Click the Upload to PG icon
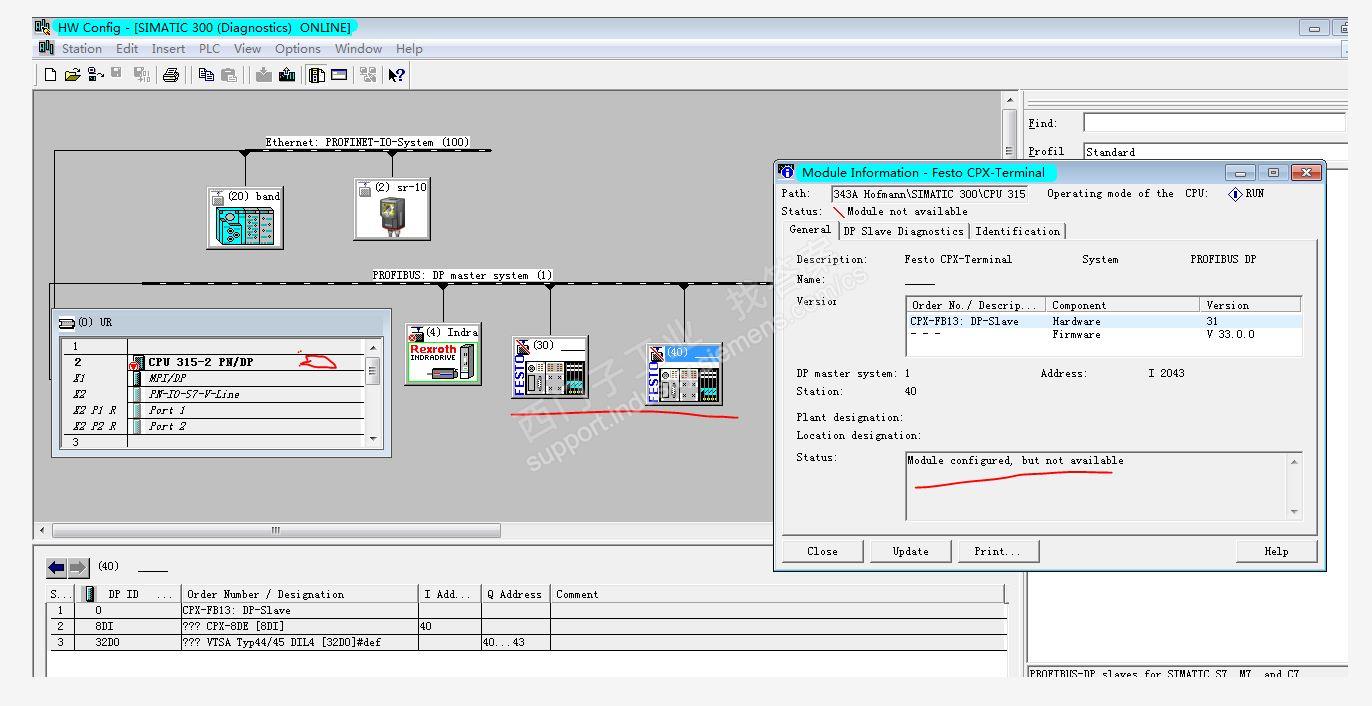The height and width of the screenshot is (706, 1372). [x=287, y=75]
